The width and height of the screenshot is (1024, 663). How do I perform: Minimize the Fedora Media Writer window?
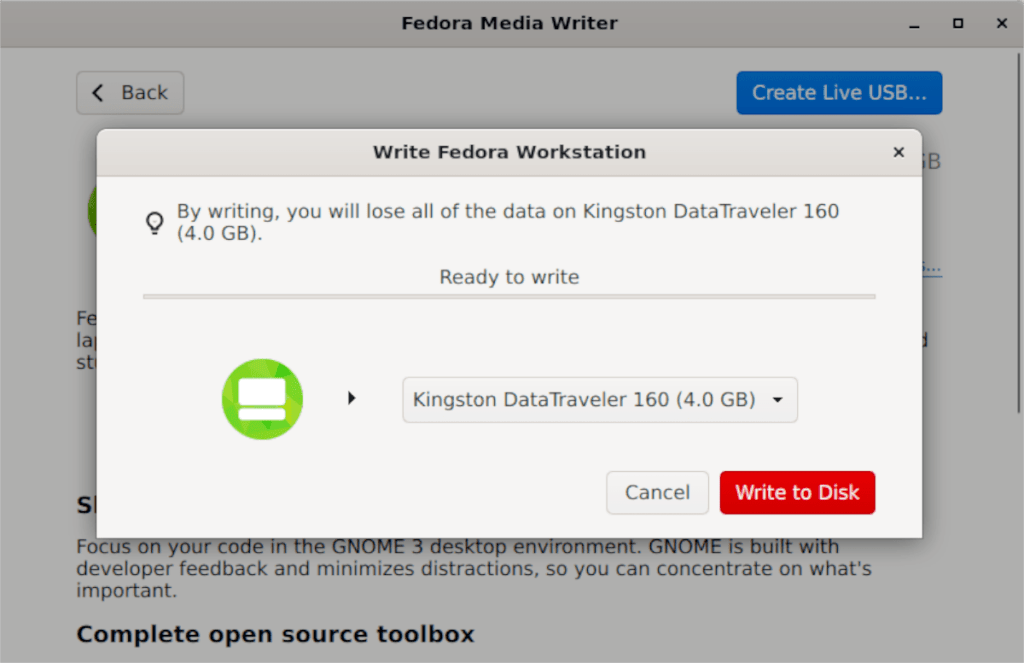916,23
